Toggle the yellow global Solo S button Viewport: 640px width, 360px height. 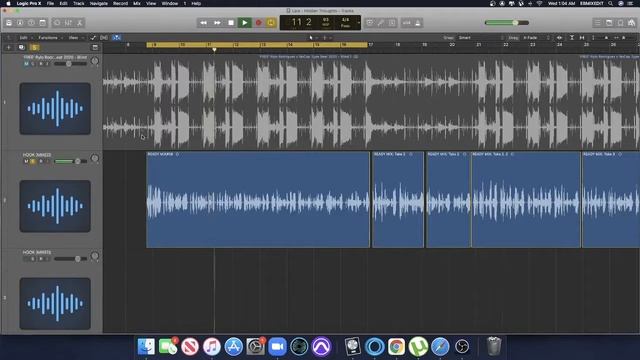tap(34, 47)
